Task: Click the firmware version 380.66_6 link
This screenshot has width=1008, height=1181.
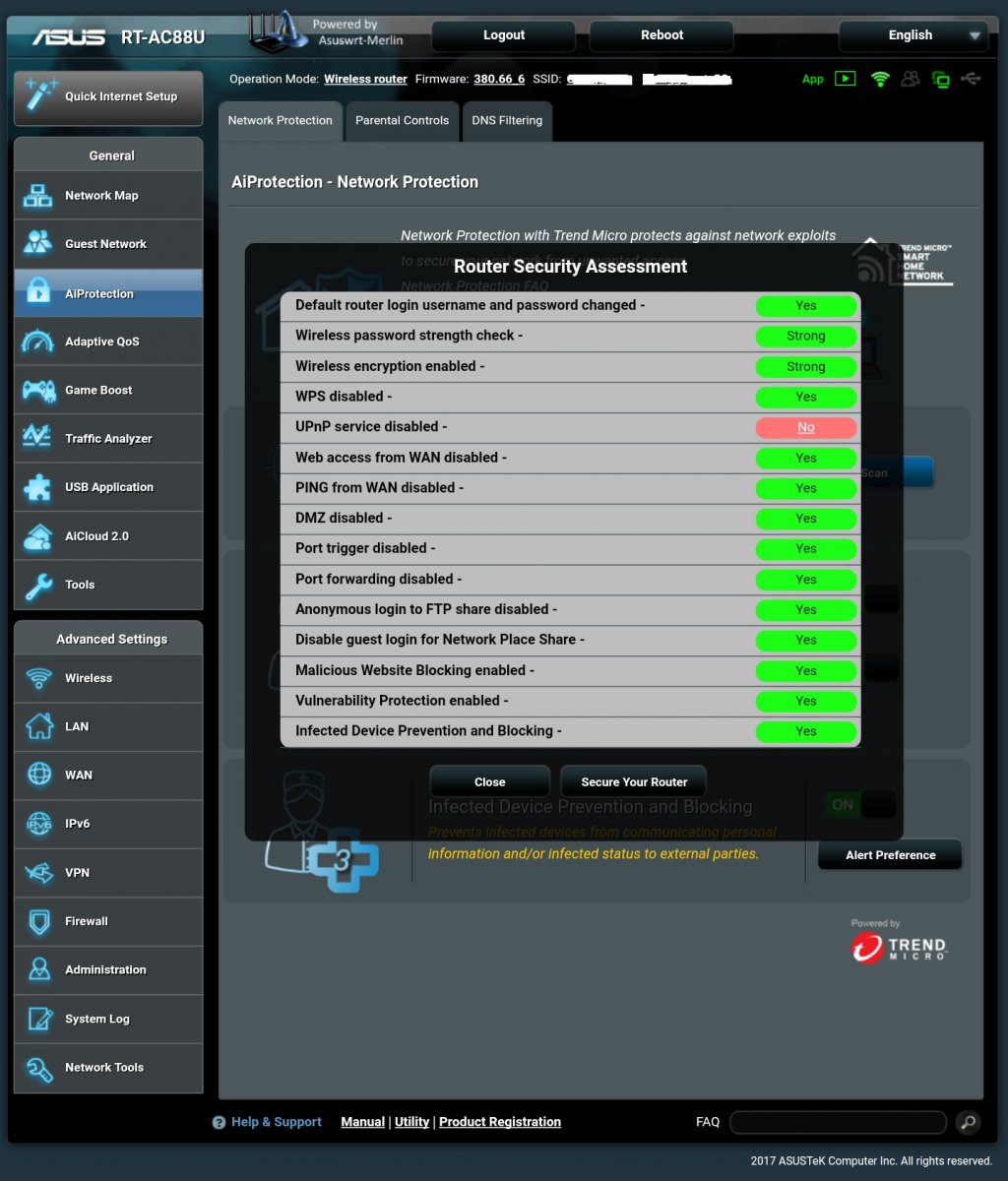Action: click(499, 79)
